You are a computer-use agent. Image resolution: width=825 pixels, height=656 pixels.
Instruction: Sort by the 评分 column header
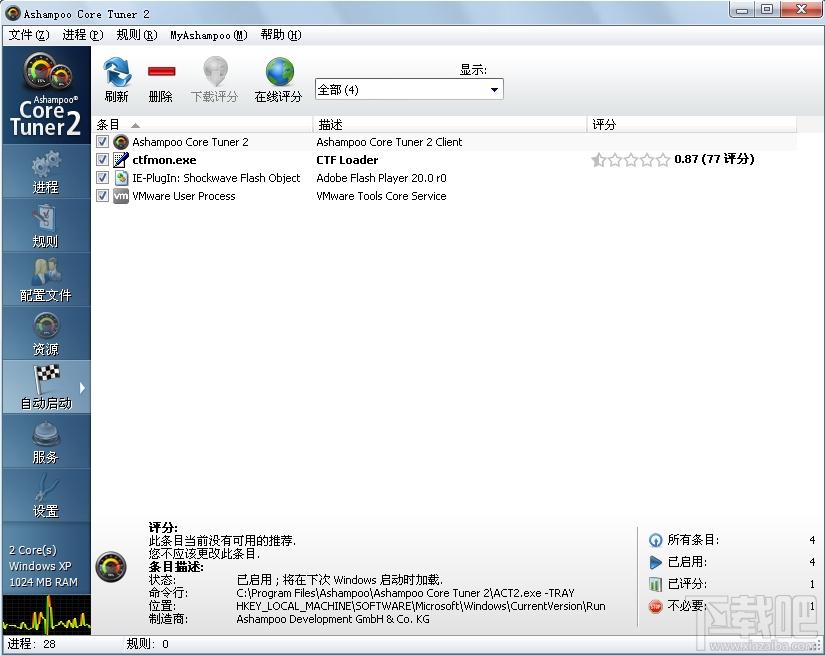[x=692, y=125]
